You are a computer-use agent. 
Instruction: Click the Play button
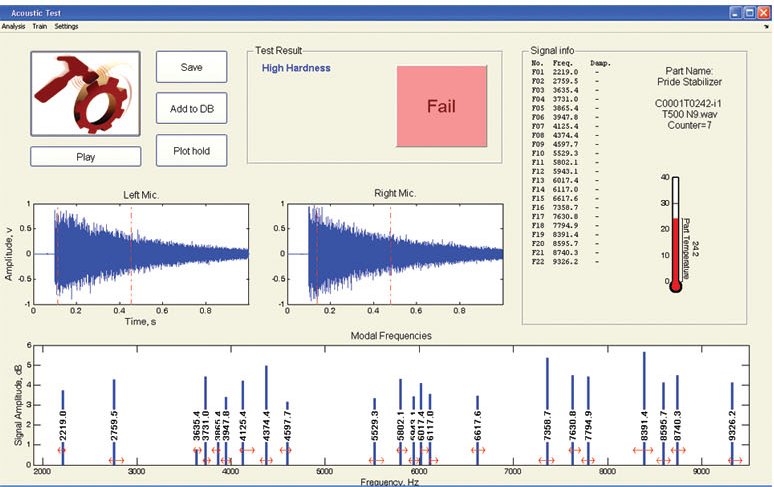[85, 157]
